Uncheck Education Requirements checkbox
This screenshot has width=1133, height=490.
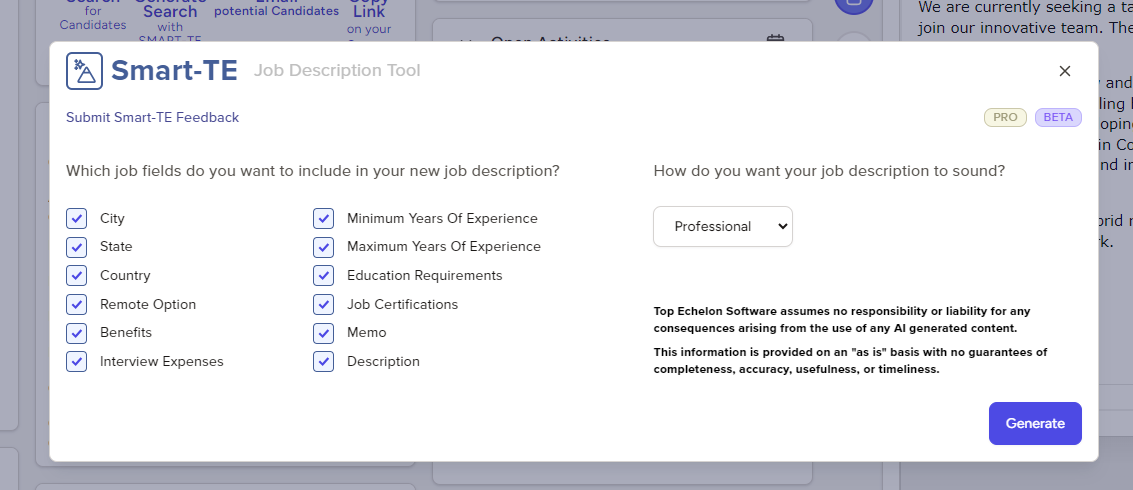[x=323, y=275]
